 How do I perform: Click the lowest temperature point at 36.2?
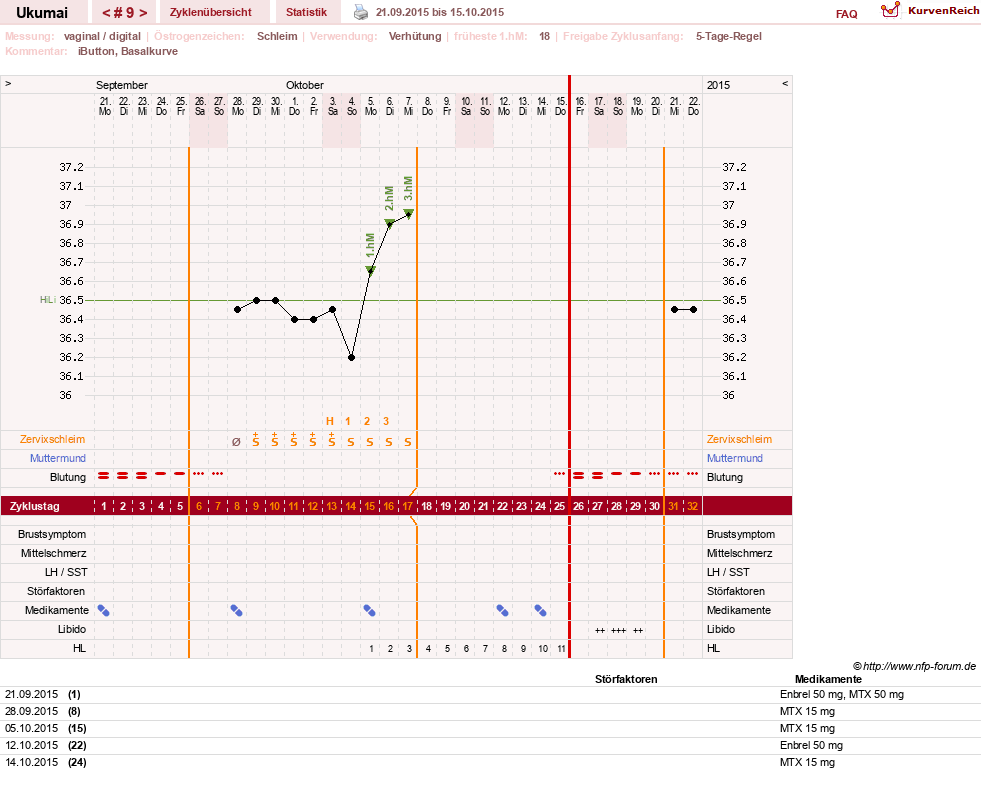[352, 357]
